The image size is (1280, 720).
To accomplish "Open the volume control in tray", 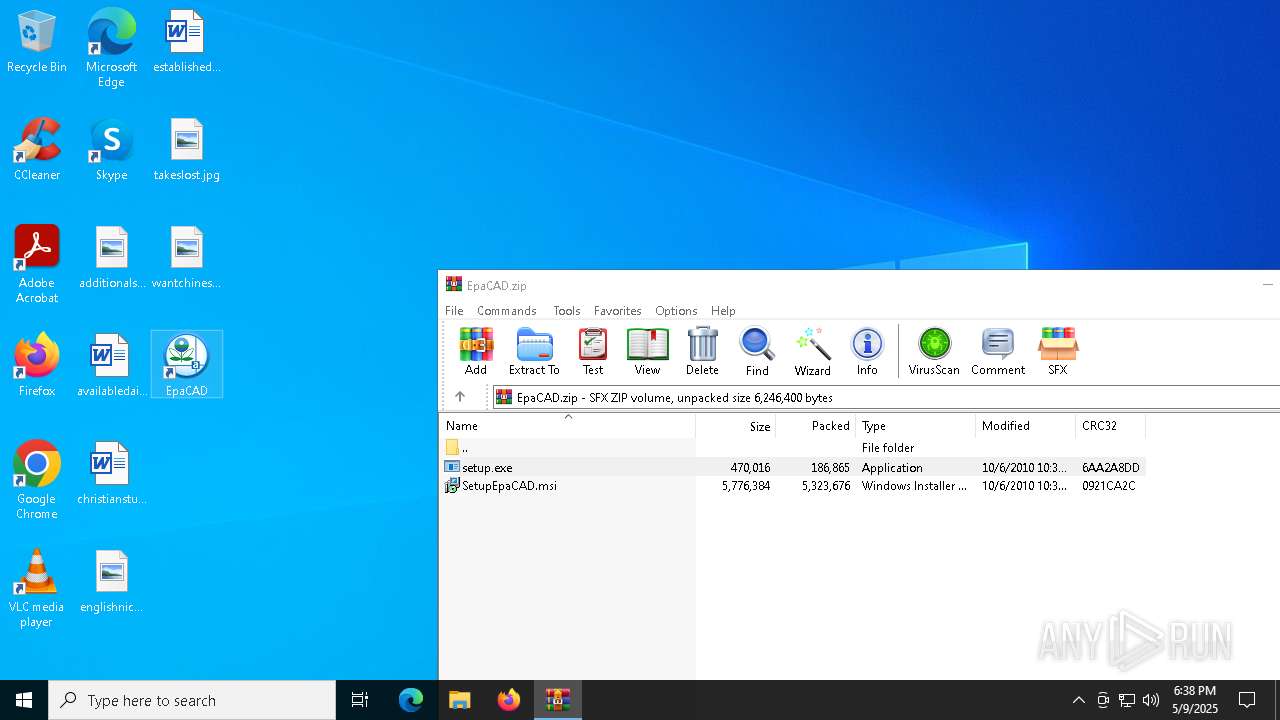I will point(1151,700).
